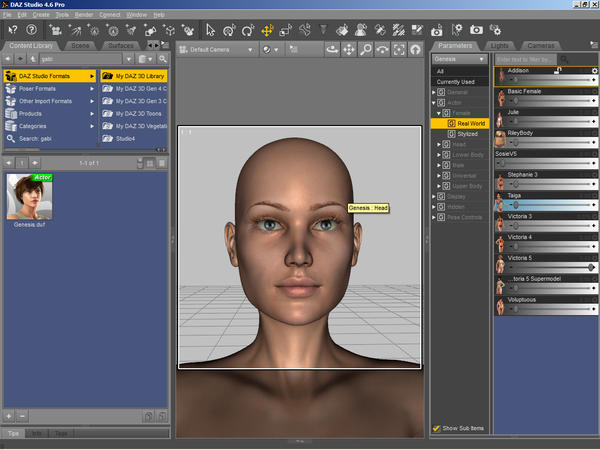The image size is (600, 450).
Task: Click the gear icon on Addison slider
Action: click(x=594, y=71)
